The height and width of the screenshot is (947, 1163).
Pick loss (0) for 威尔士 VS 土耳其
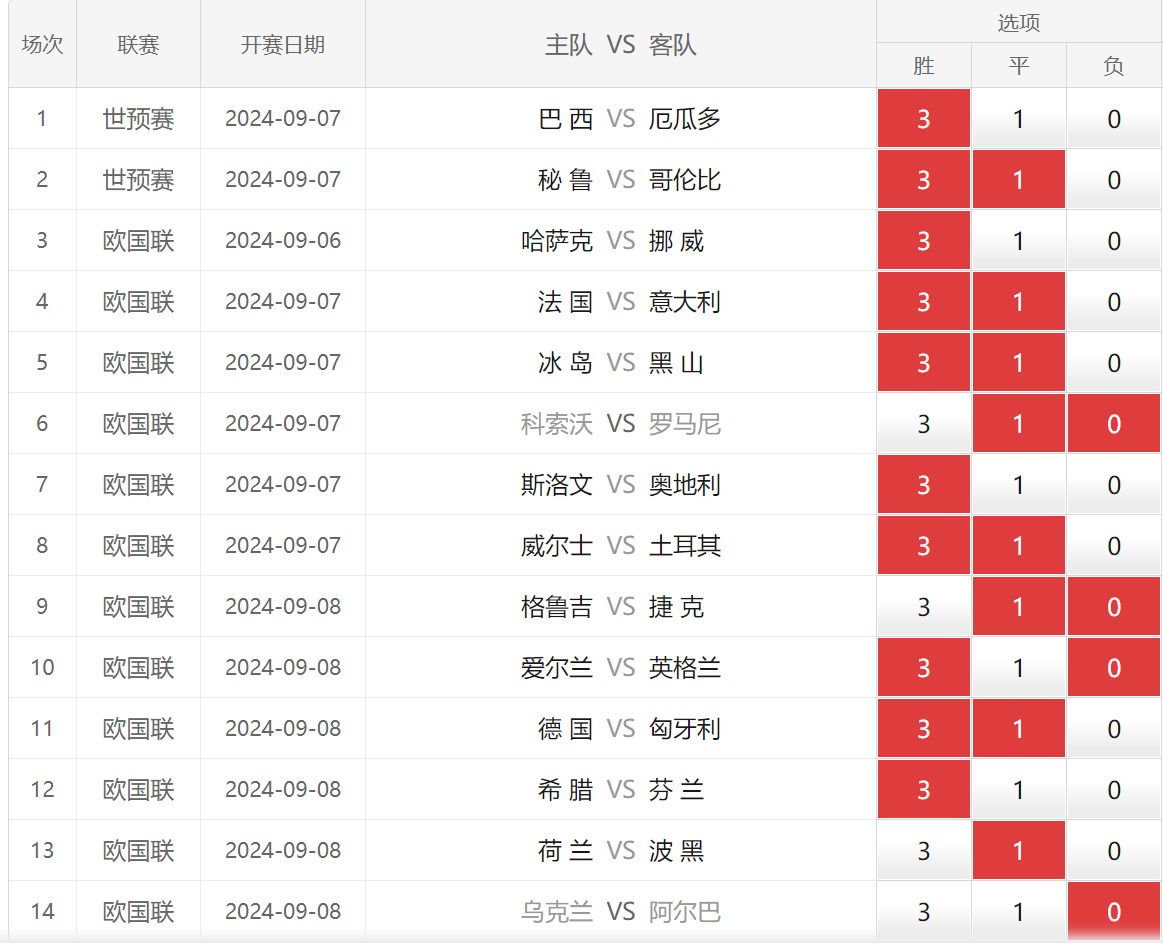coord(1113,546)
